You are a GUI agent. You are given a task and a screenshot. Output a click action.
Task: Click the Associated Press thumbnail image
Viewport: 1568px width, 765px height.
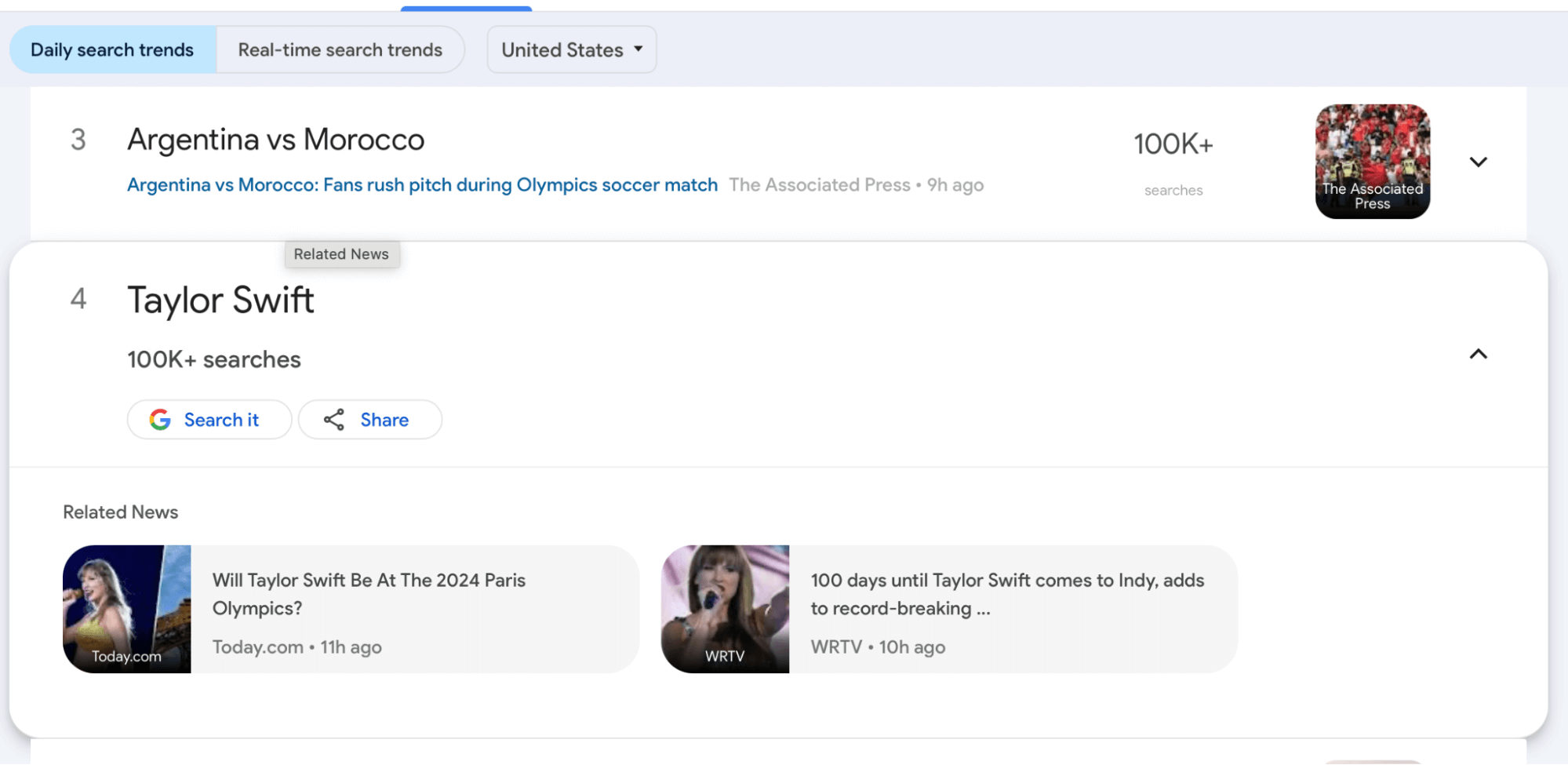click(1372, 162)
